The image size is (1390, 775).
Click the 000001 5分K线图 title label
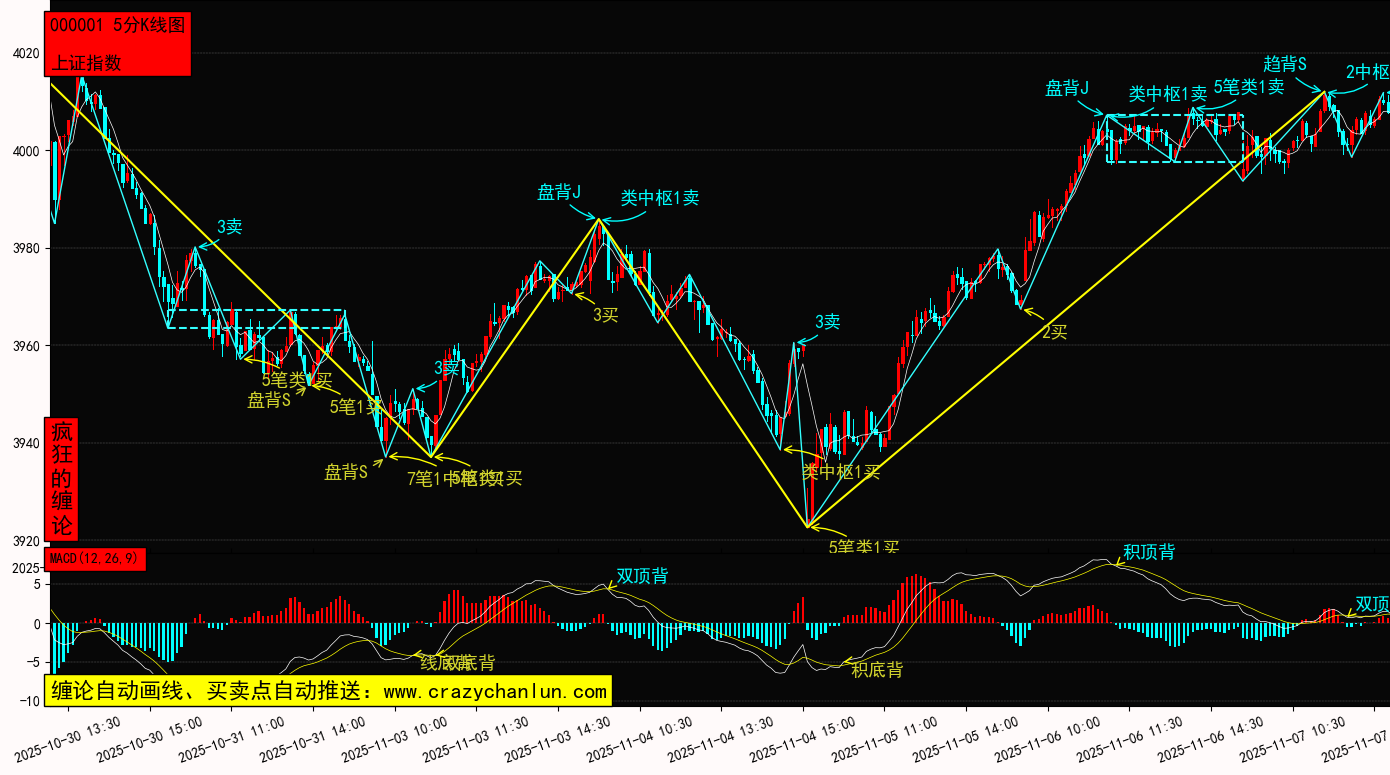pos(117,26)
